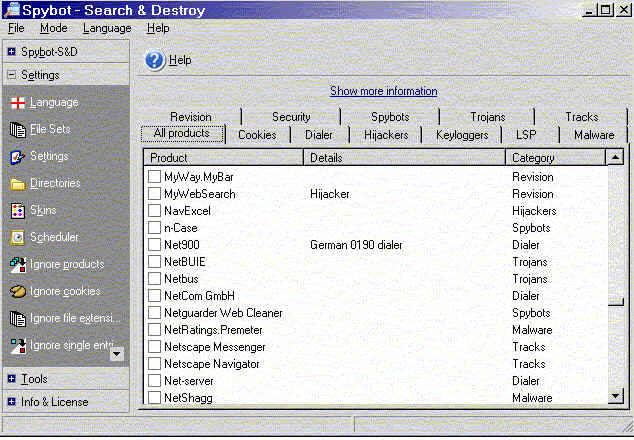
Task: Check the MyWebSearch product checkbox
Action: (x=154, y=194)
